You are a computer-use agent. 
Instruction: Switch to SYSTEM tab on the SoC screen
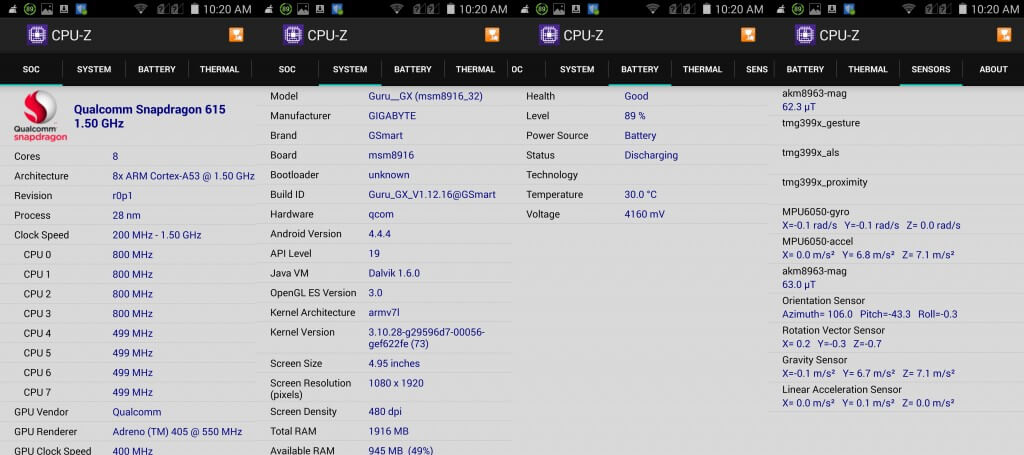(94, 69)
